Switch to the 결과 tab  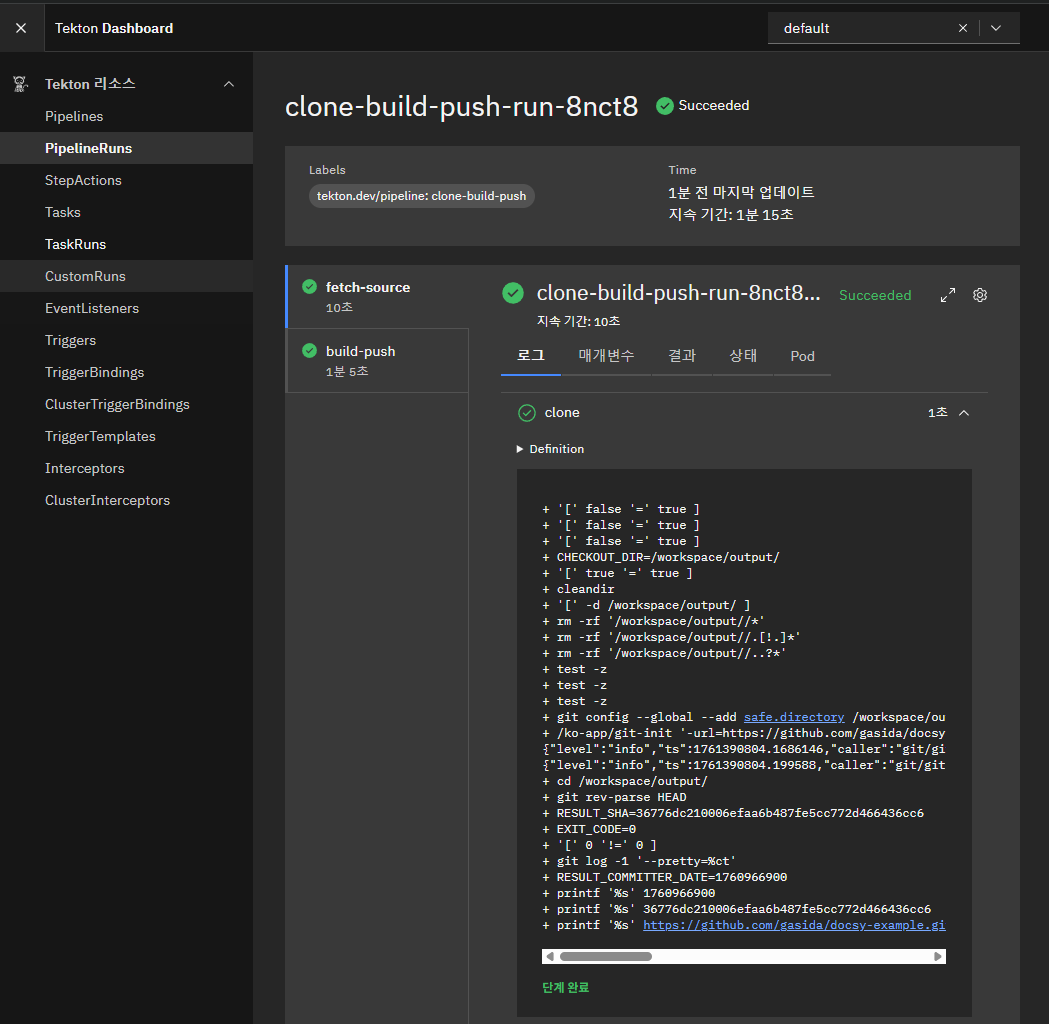coord(682,356)
